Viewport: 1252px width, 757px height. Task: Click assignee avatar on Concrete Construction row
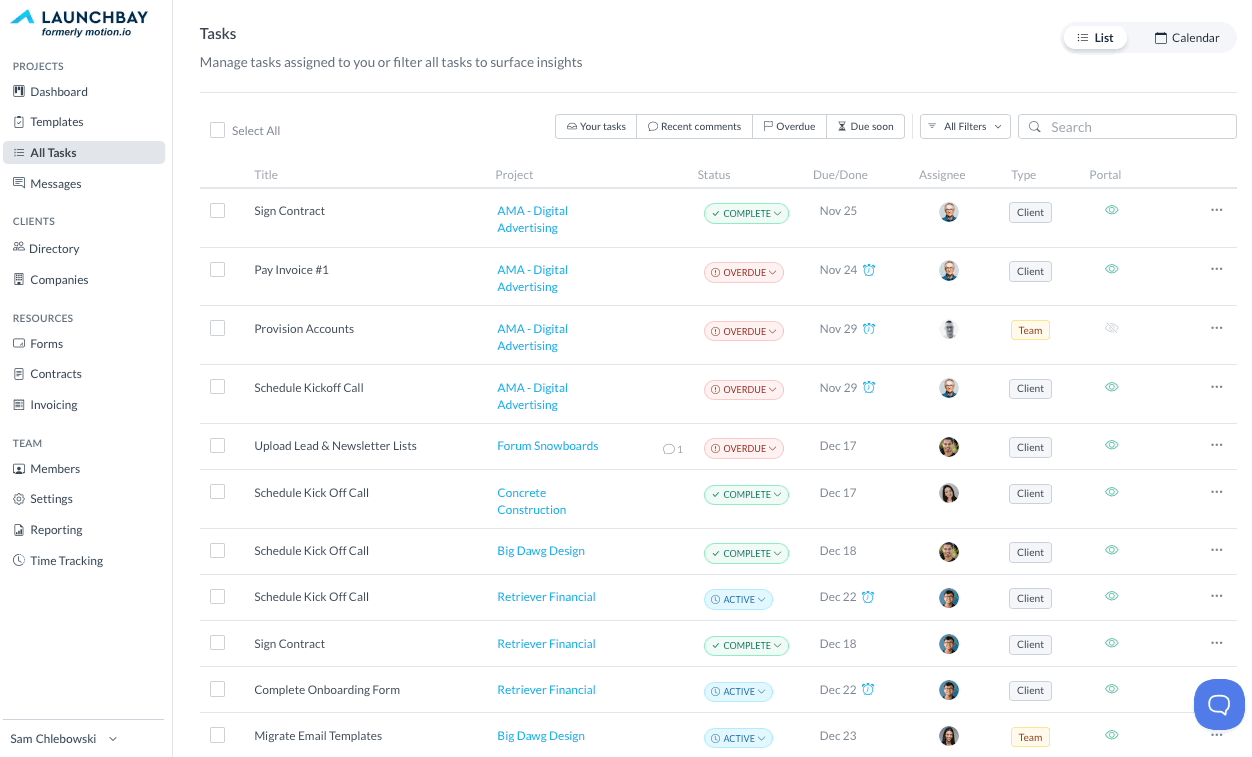click(x=949, y=493)
